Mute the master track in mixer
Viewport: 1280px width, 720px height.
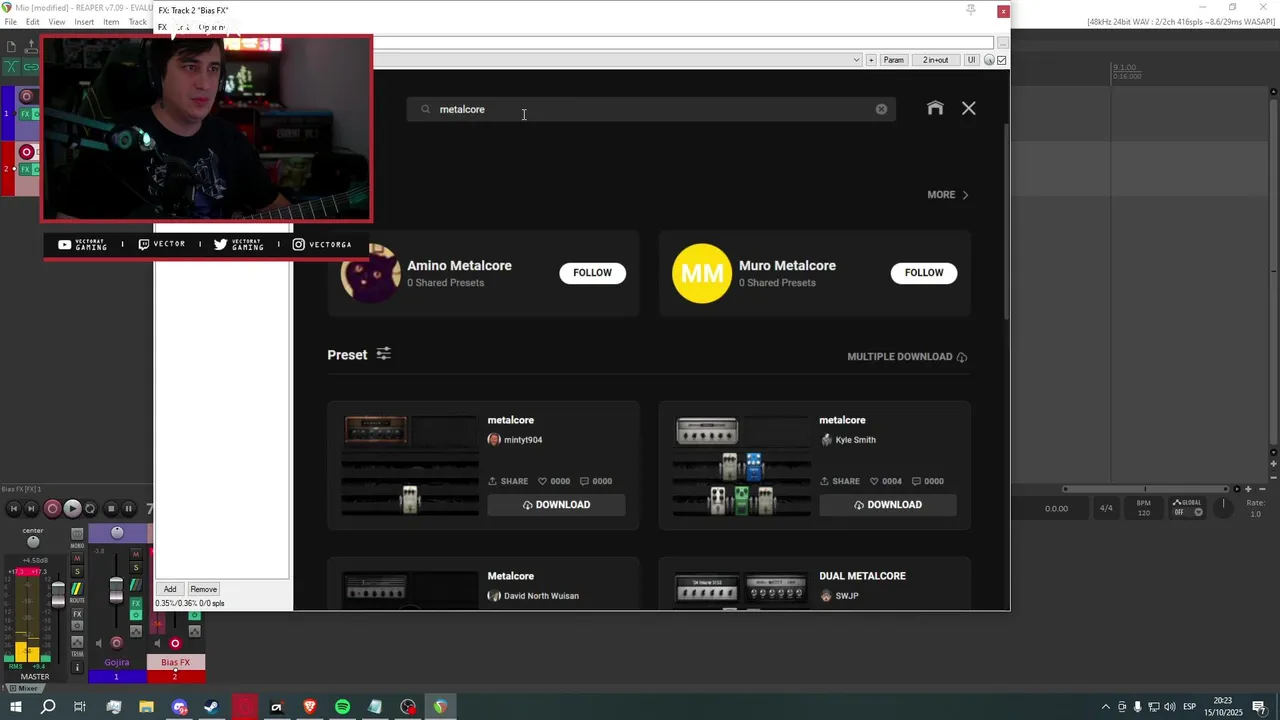pos(77,558)
